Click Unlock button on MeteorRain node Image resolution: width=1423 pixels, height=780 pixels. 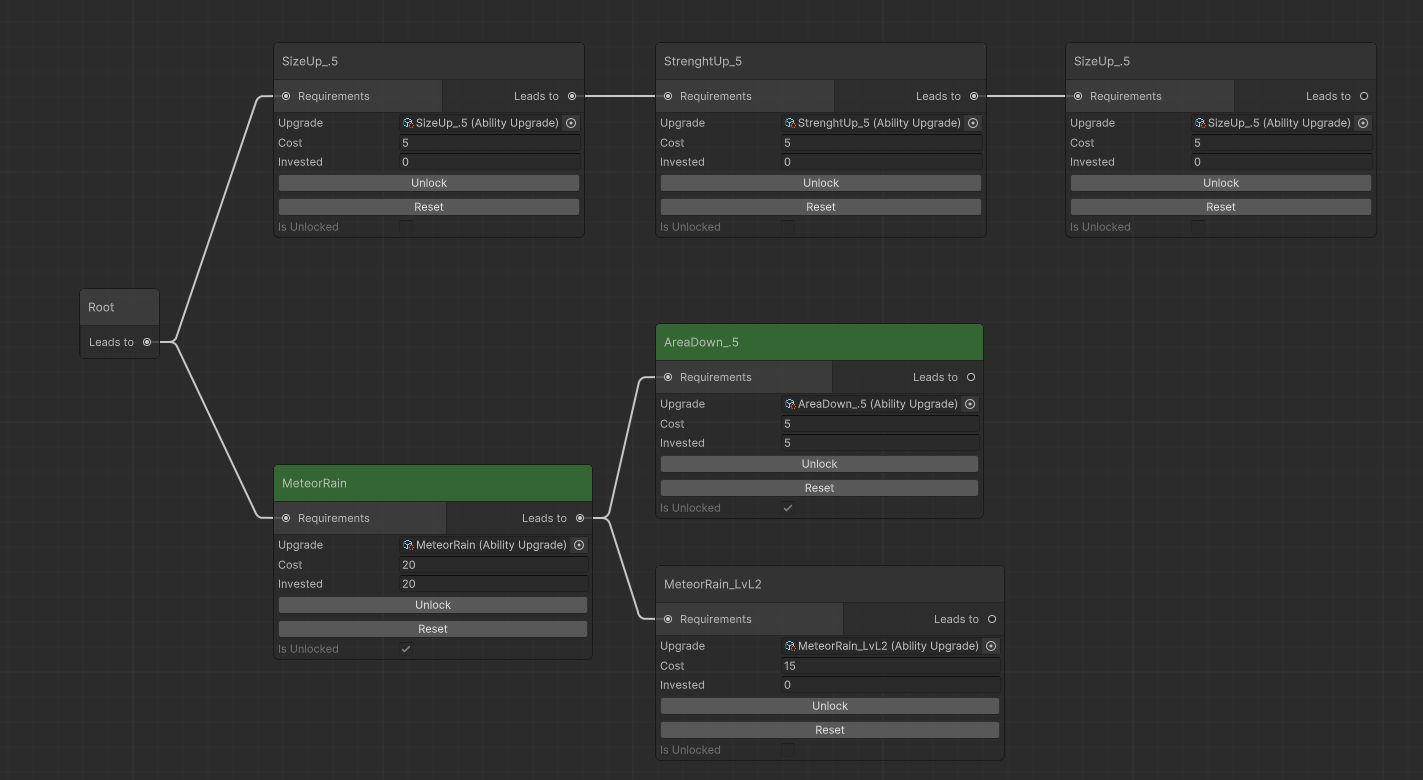point(433,605)
